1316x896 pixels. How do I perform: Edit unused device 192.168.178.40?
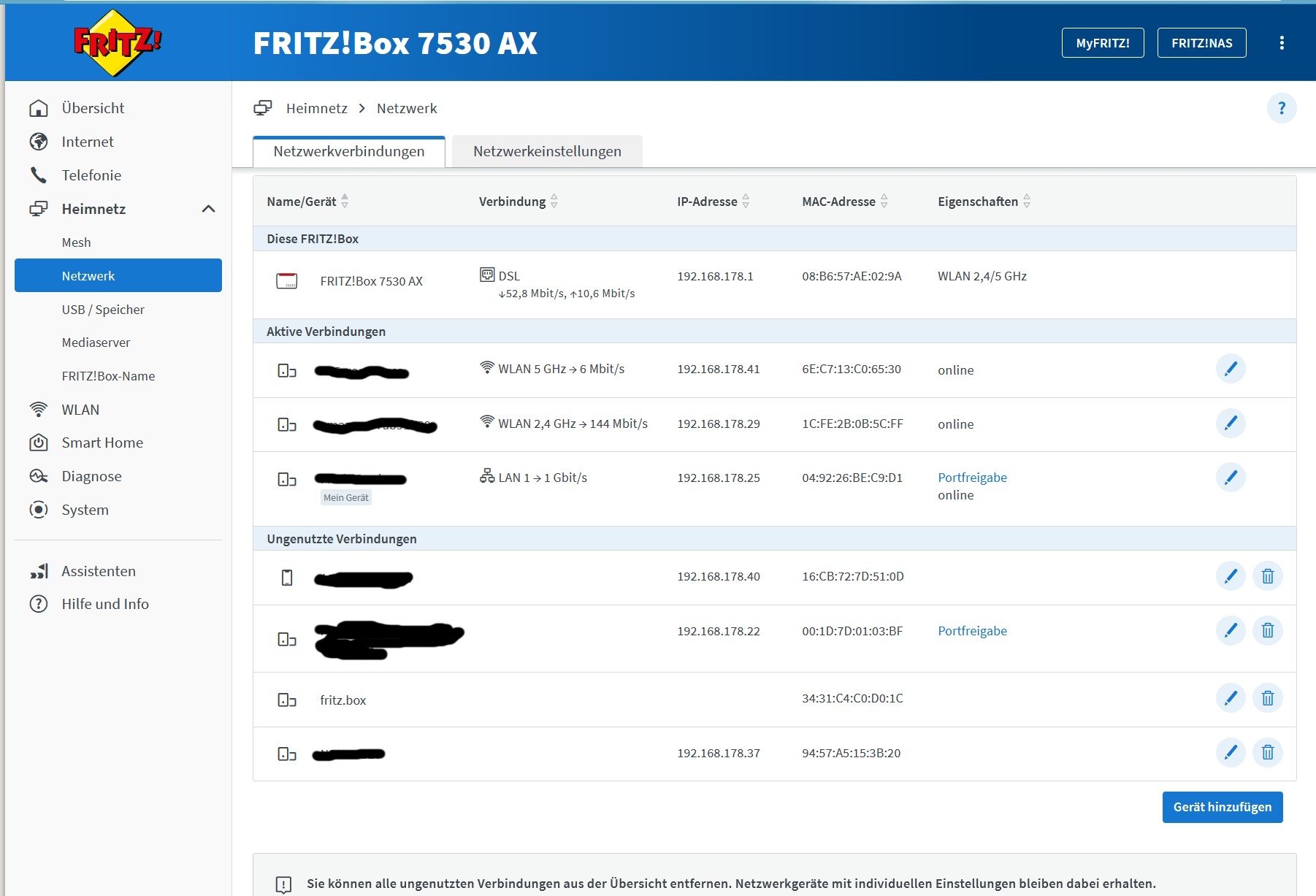[x=1231, y=576]
